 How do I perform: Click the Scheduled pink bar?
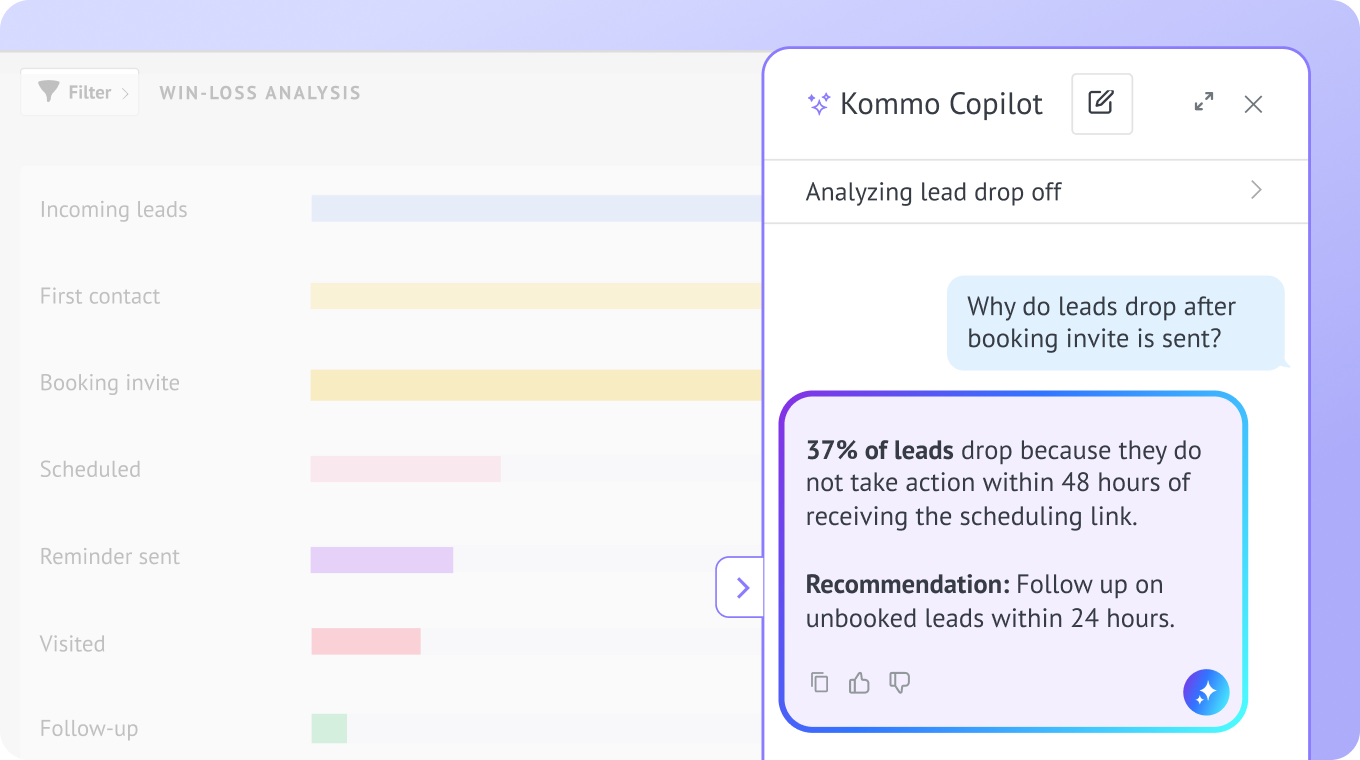click(x=405, y=469)
